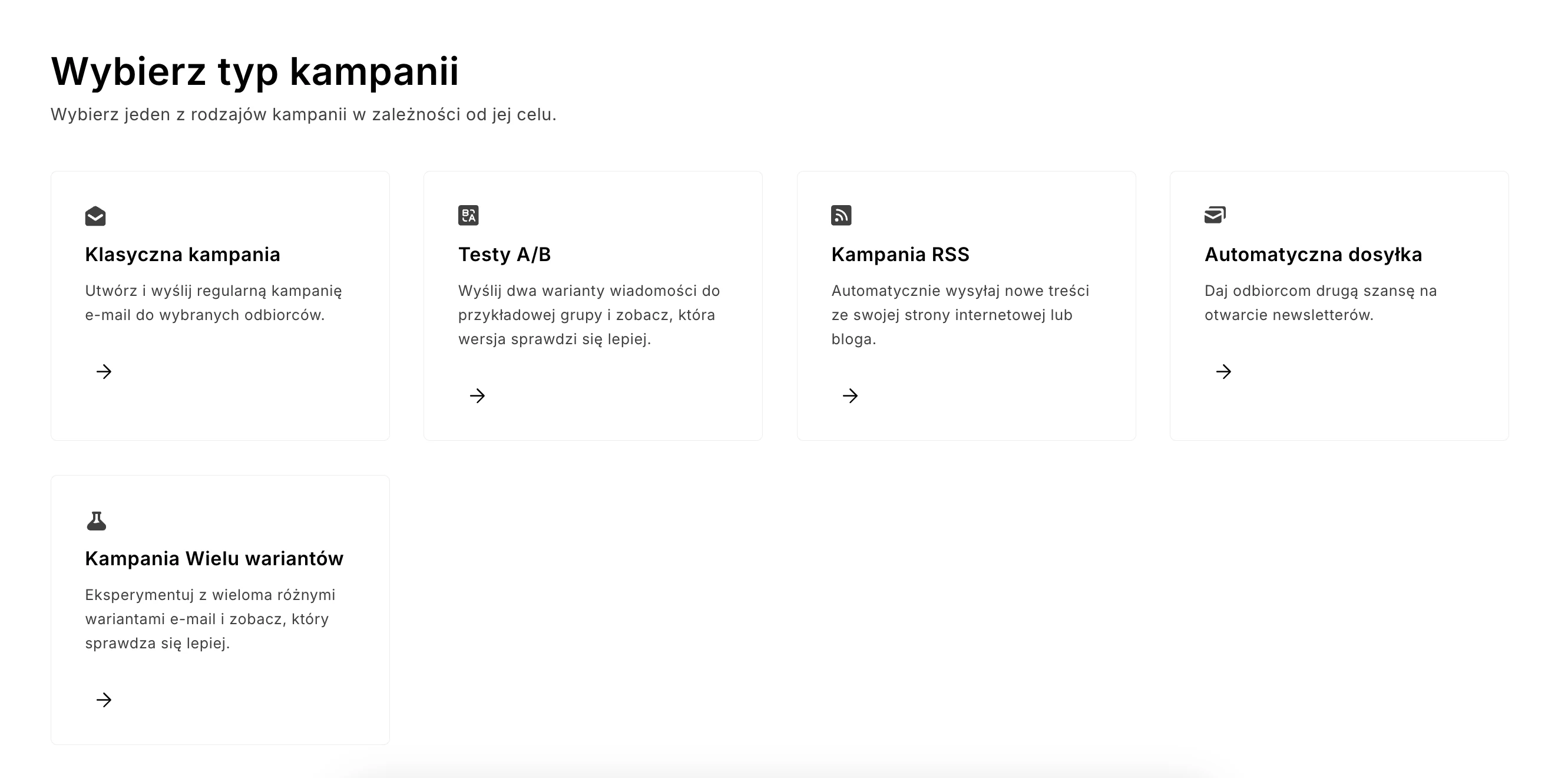The image size is (1568, 778).
Task: Click the RSS feed icon
Action: (x=841, y=215)
